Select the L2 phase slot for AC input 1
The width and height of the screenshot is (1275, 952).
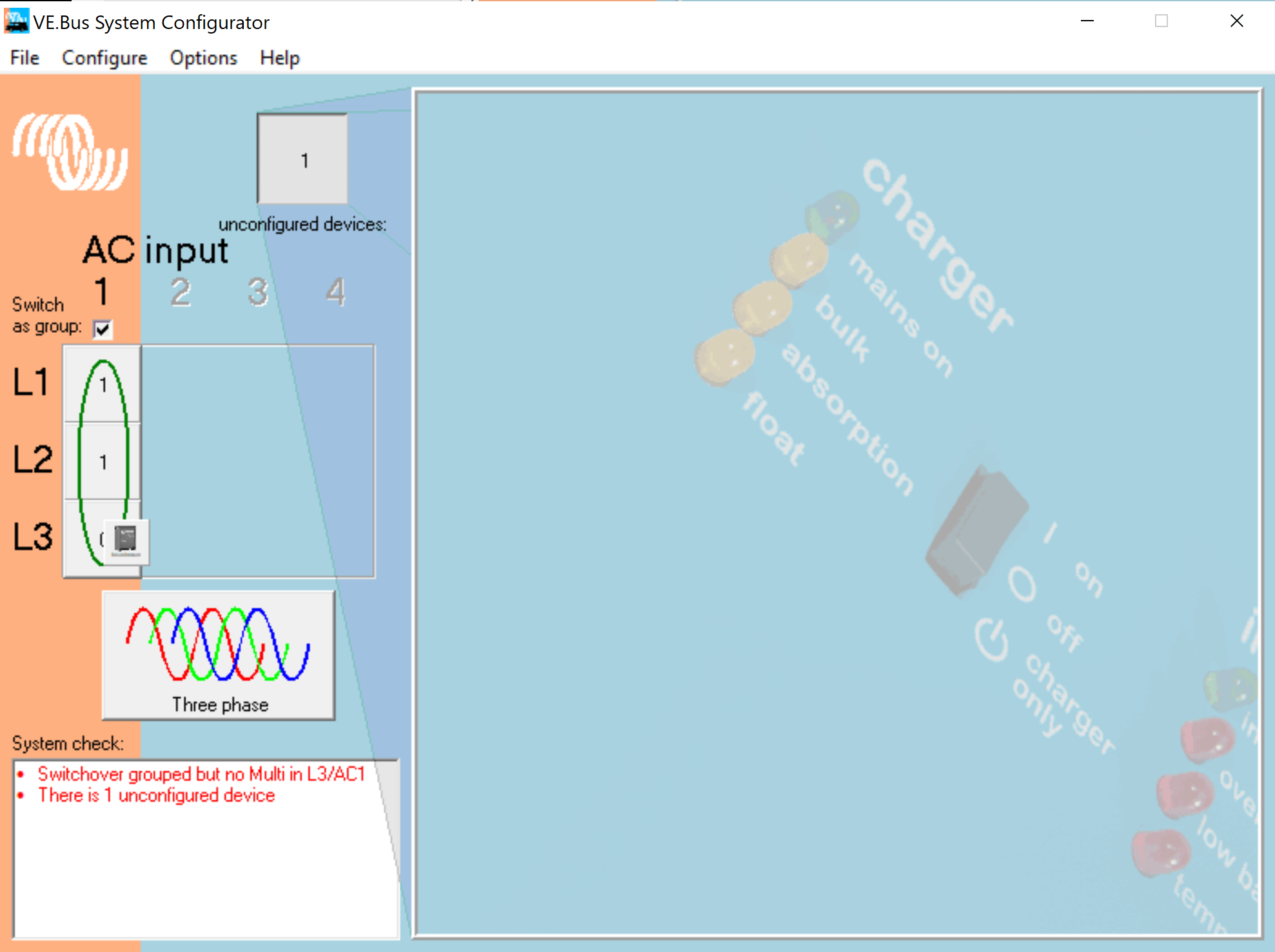(x=103, y=462)
